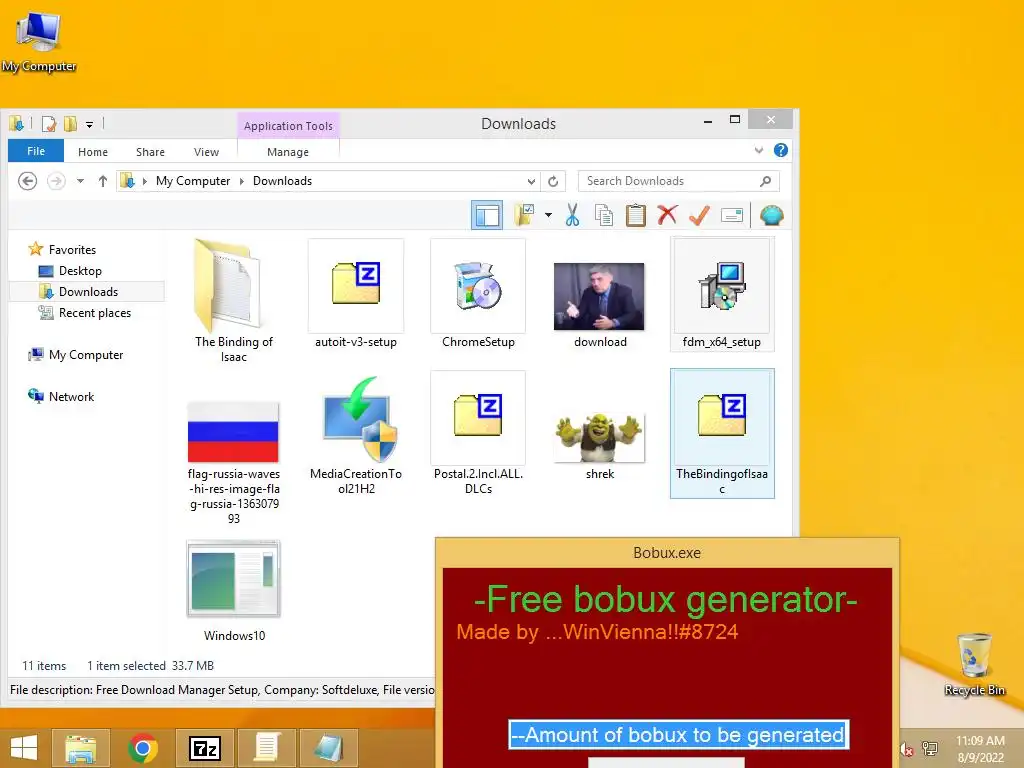Viewport: 1024px width, 768px height.
Task: Open the Windows Start button
Action: tap(24, 748)
